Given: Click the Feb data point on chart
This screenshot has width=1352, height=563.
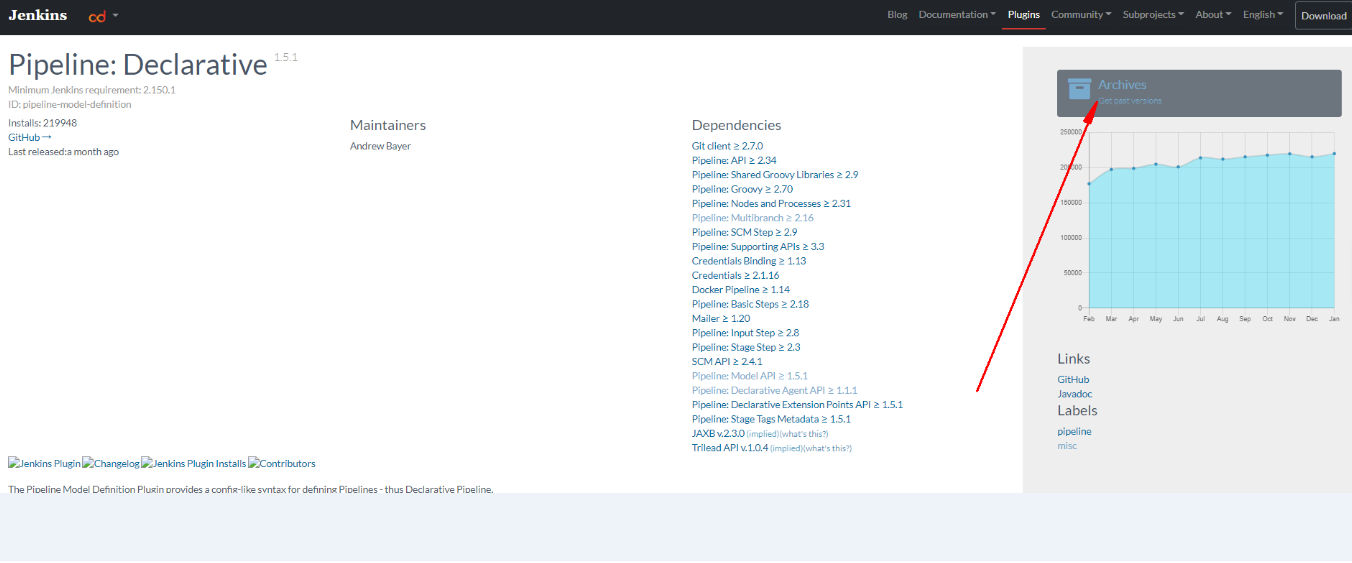Looking at the screenshot, I should pyautogui.click(x=1089, y=183).
